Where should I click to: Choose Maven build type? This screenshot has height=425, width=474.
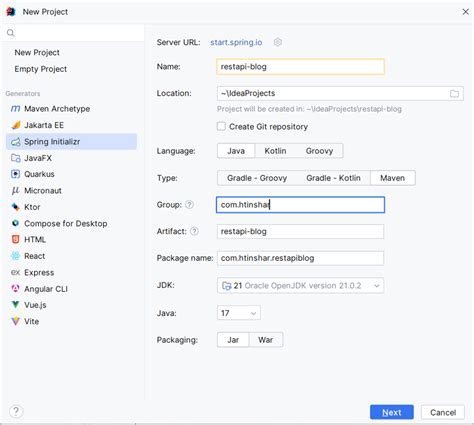click(x=393, y=178)
